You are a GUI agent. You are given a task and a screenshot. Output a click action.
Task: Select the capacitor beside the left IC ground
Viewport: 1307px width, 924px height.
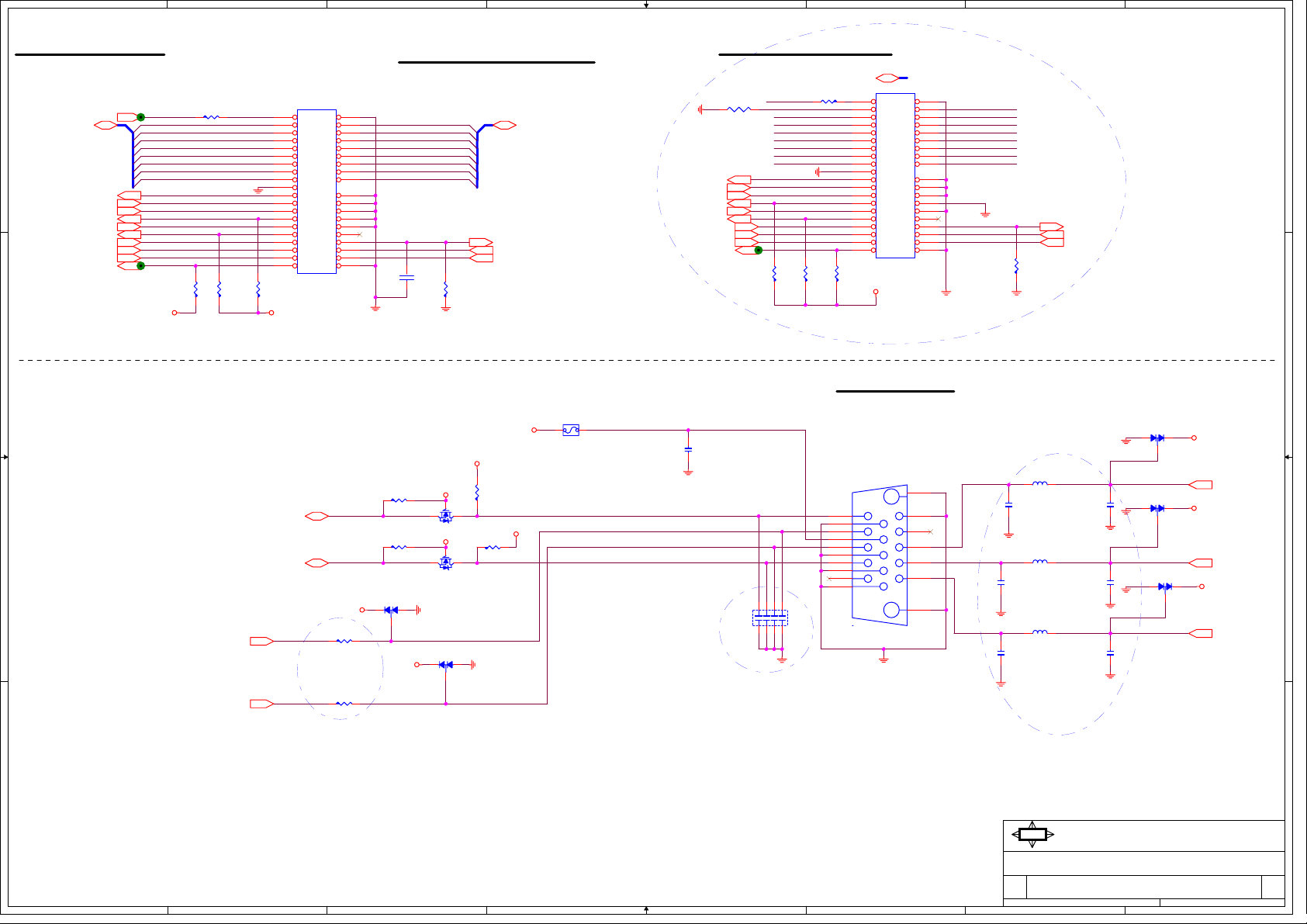pos(406,277)
